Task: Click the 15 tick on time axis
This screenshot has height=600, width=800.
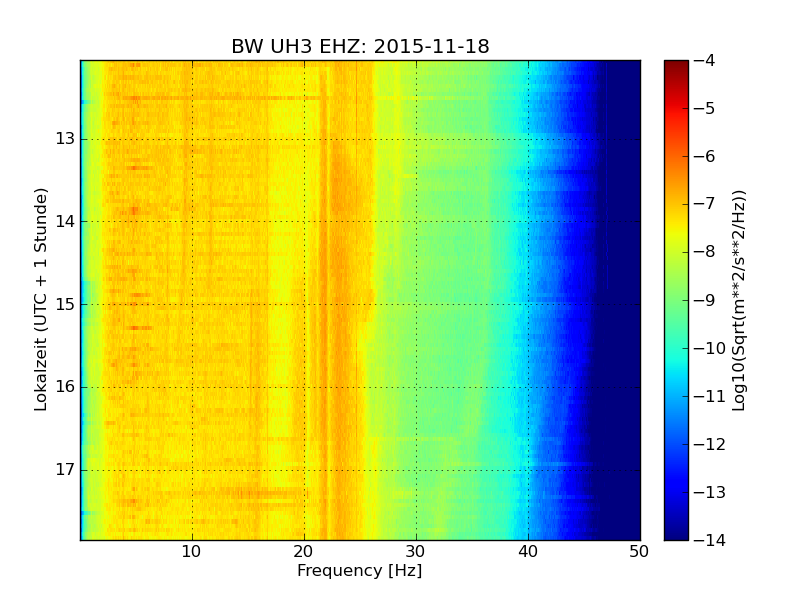Action: (65, 304)
